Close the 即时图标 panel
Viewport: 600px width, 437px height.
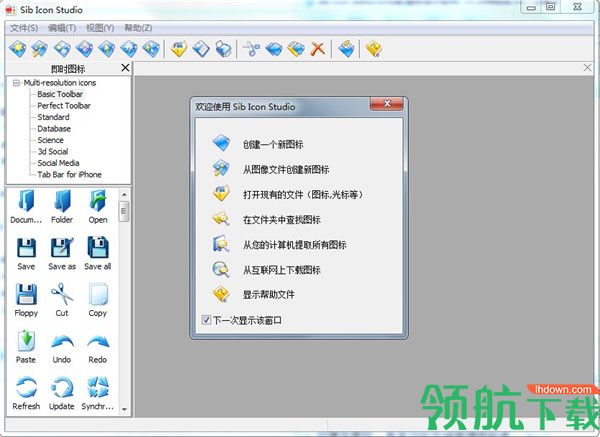pyautogui.click(x=125, y=68)
